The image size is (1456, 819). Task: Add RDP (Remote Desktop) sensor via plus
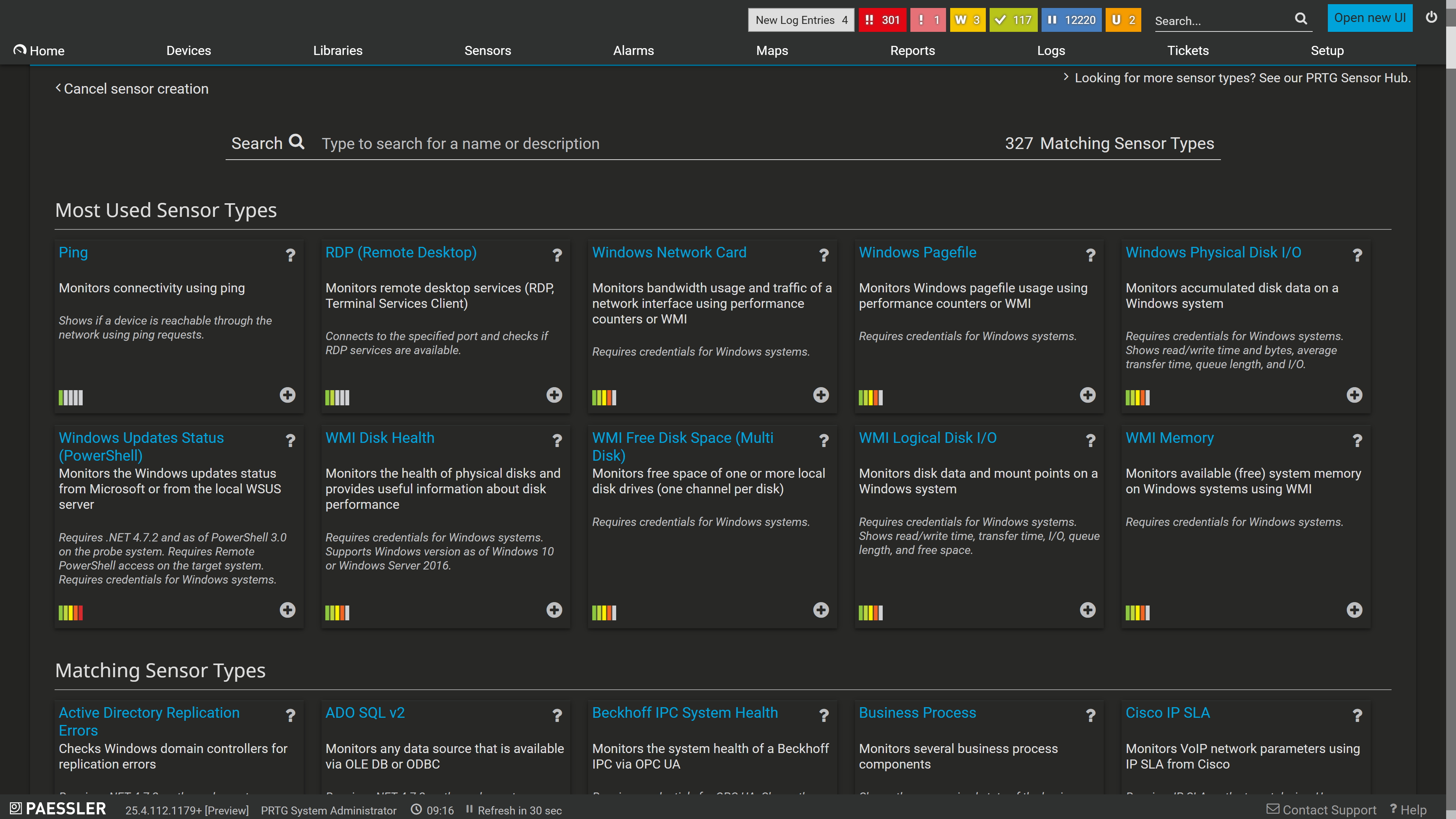pos(554,395)
